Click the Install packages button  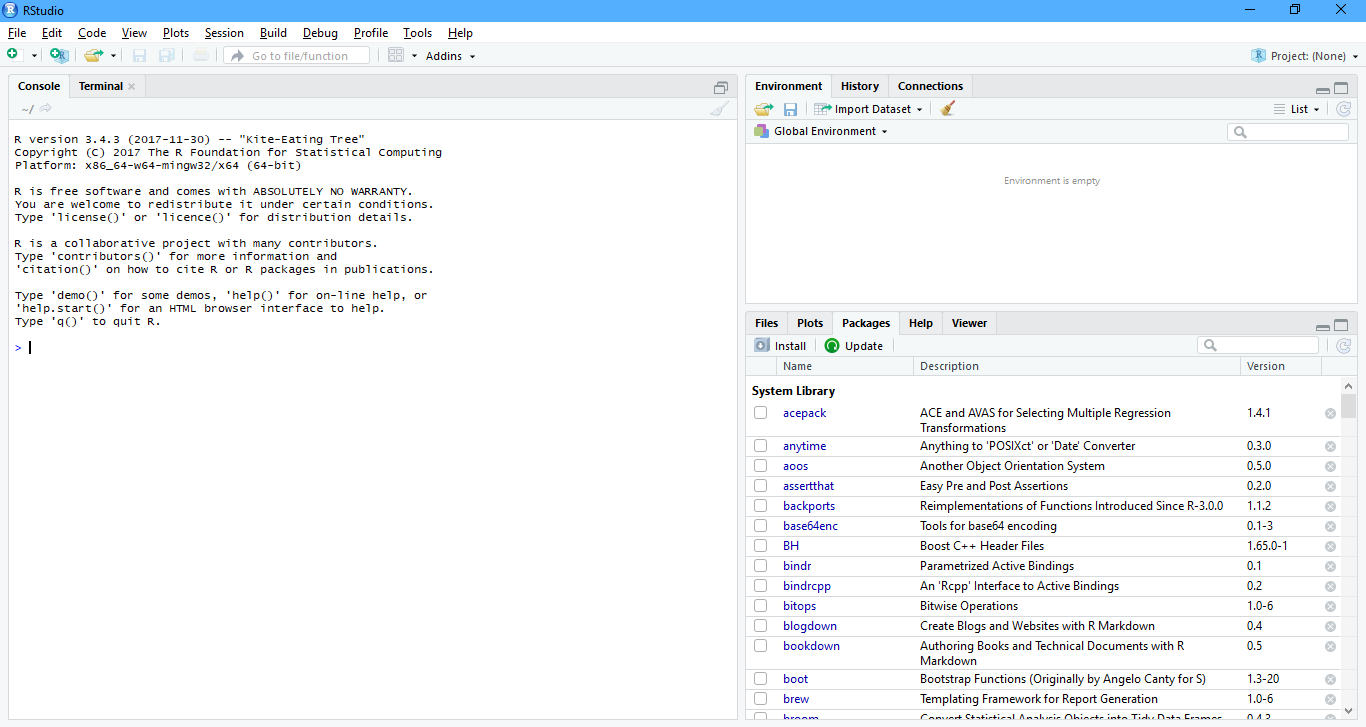(x=780, y=346)
